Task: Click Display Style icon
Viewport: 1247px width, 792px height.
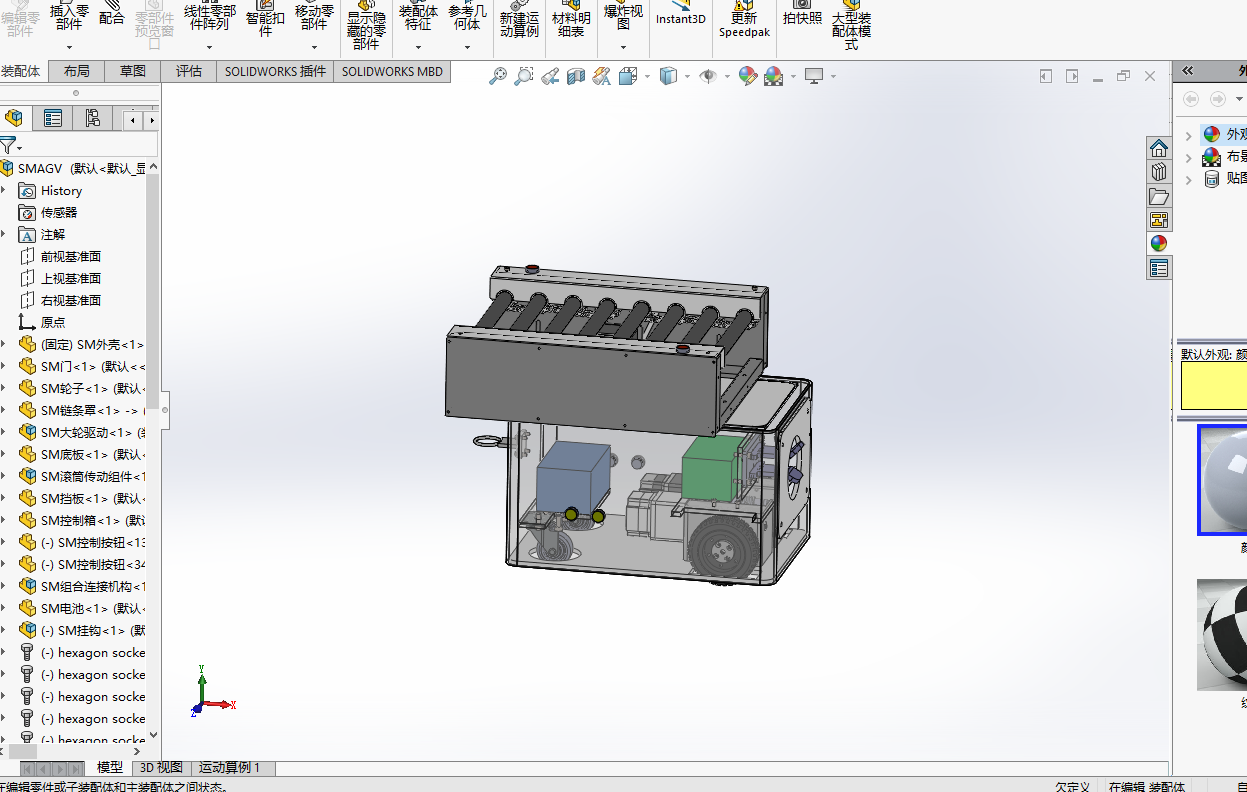Action: (x=669, y=76)
